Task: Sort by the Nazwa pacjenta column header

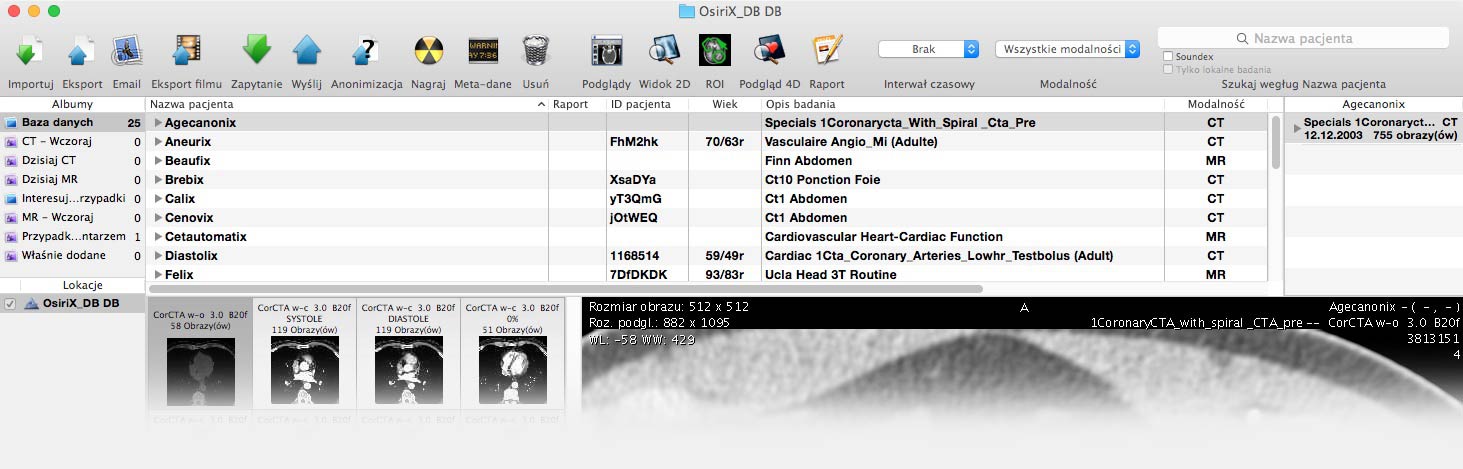Action: (x=347, y=104)
